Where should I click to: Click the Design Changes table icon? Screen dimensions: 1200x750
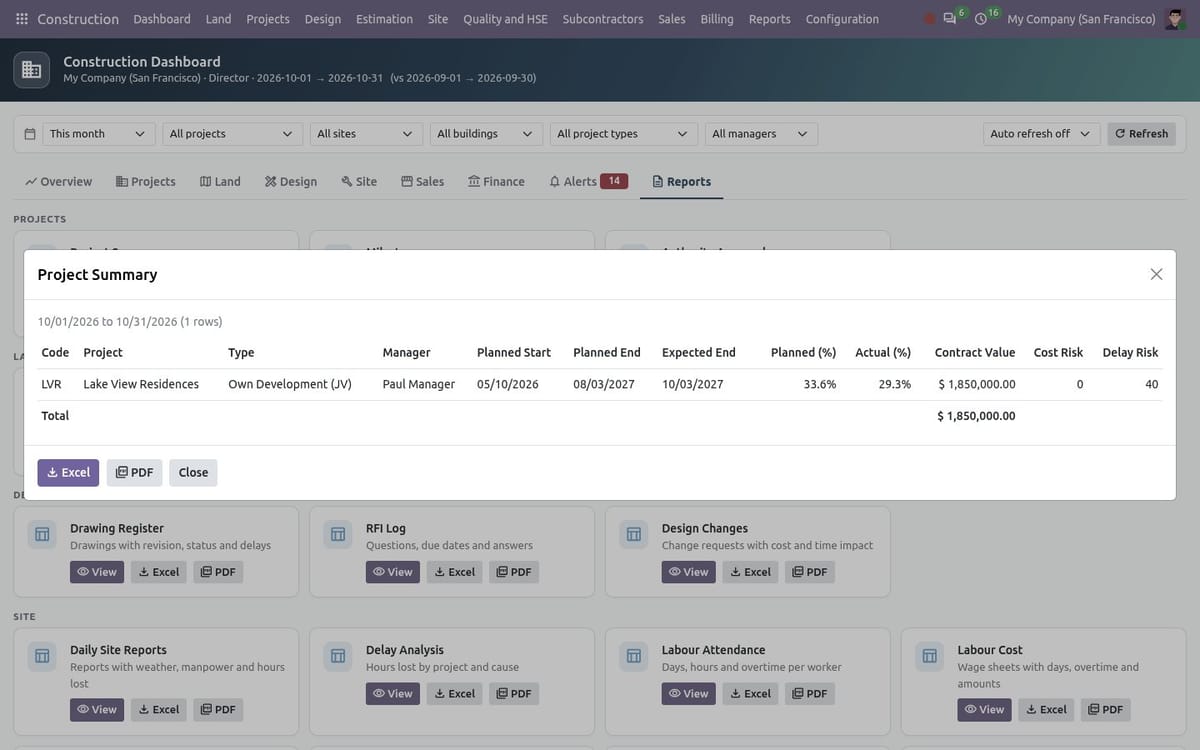(634, 535)
